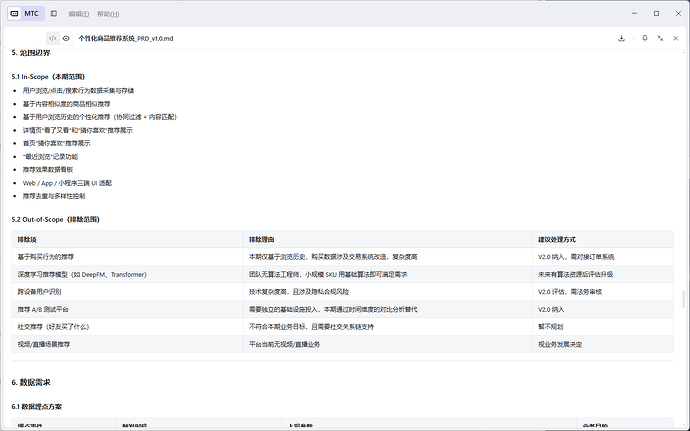
Task: Click bullet 首页"猜你喜欢"推荐展示
Action: [x=57, y=143]
